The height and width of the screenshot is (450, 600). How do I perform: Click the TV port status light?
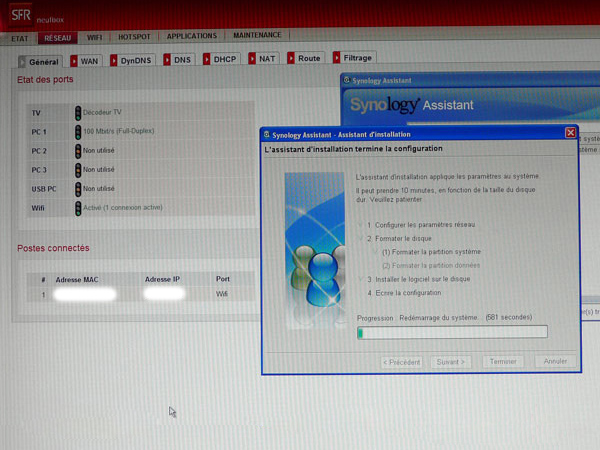78,113
